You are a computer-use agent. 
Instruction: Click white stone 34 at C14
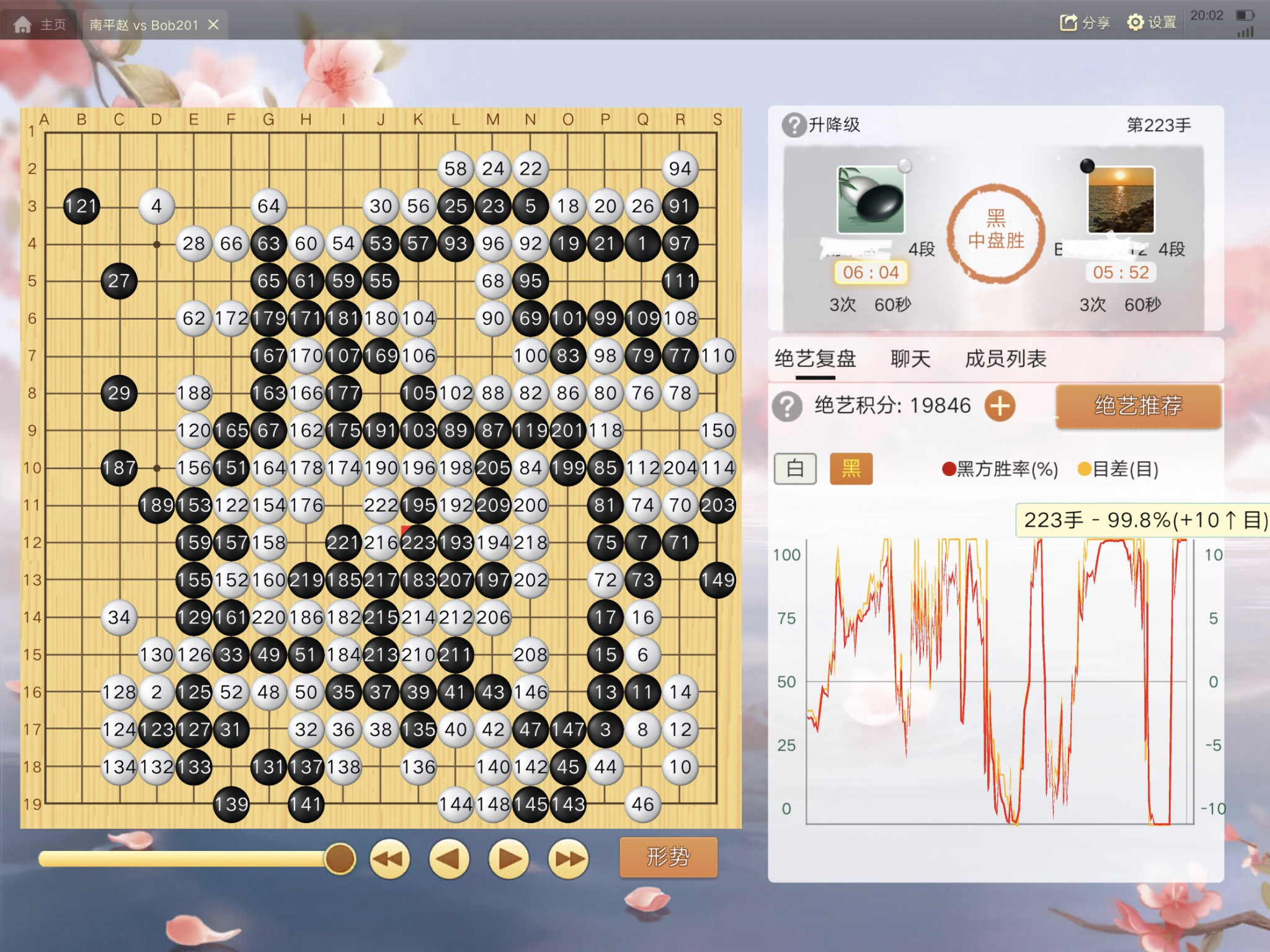[x=119, y=617]
